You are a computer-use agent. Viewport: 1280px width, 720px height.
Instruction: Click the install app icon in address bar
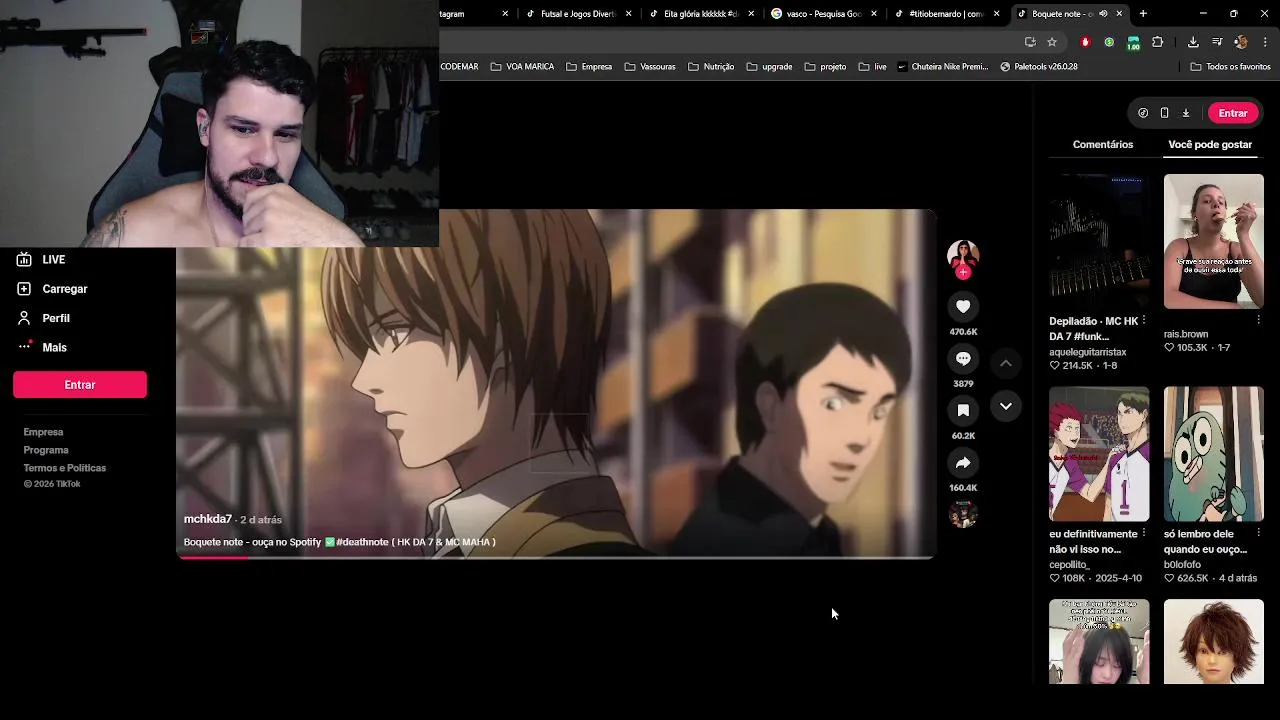click(1030, 42)
